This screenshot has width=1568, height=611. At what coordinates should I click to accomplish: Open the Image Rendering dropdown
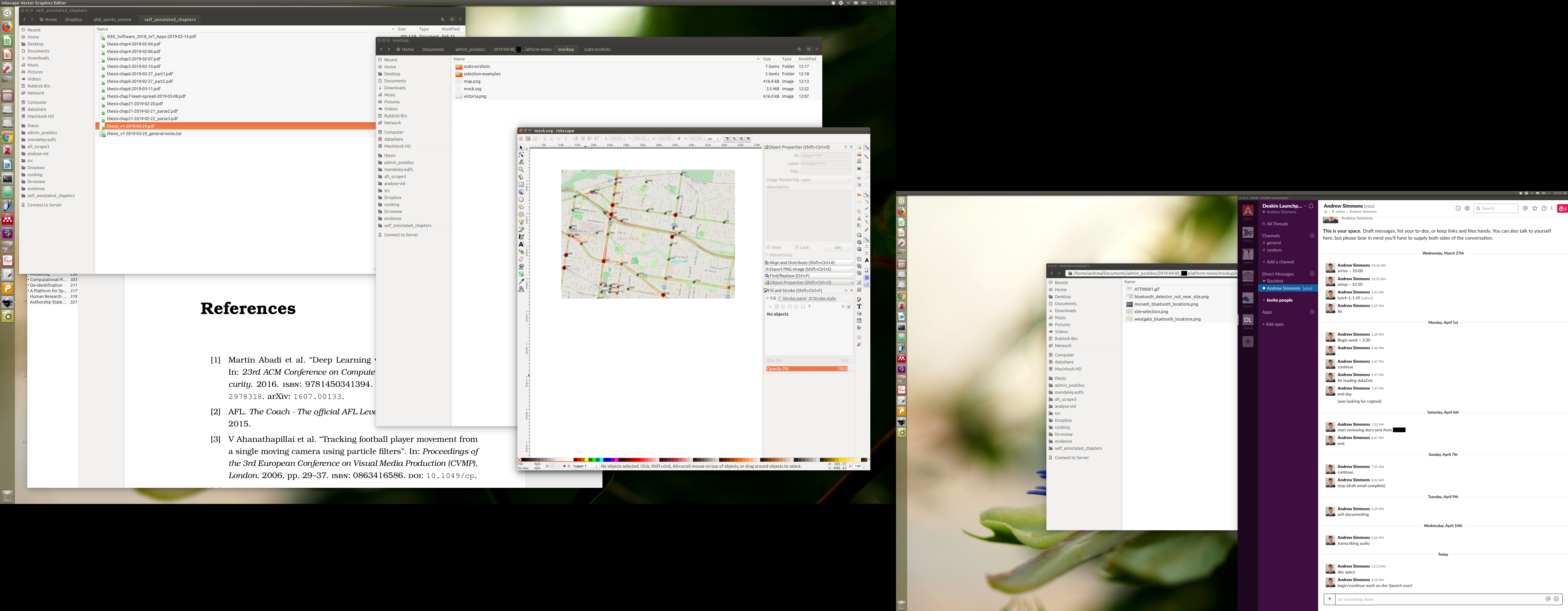pyautogui.click(x=826, y=180)
